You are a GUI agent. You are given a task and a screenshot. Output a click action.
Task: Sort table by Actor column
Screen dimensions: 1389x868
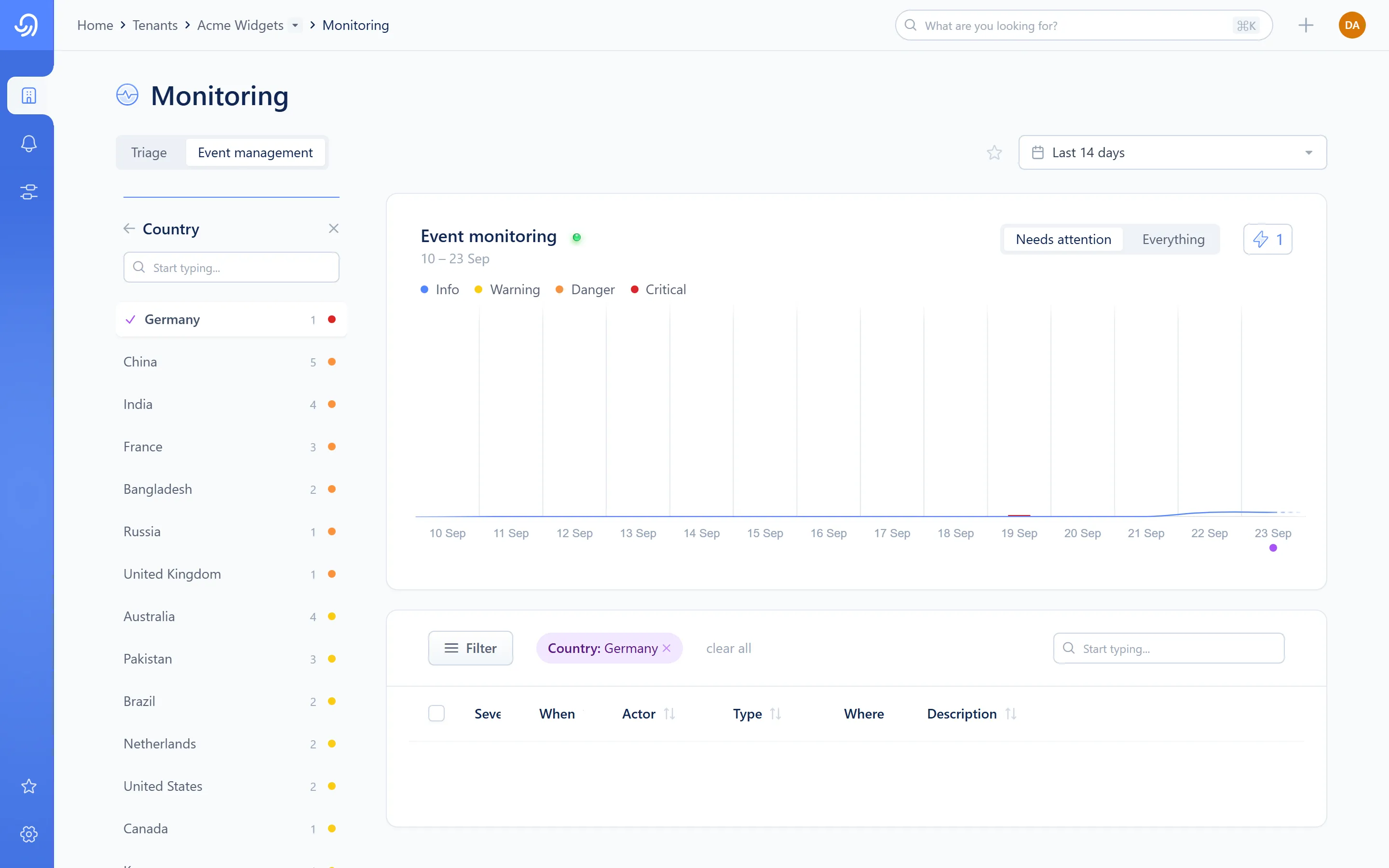(x=669, y=714)
